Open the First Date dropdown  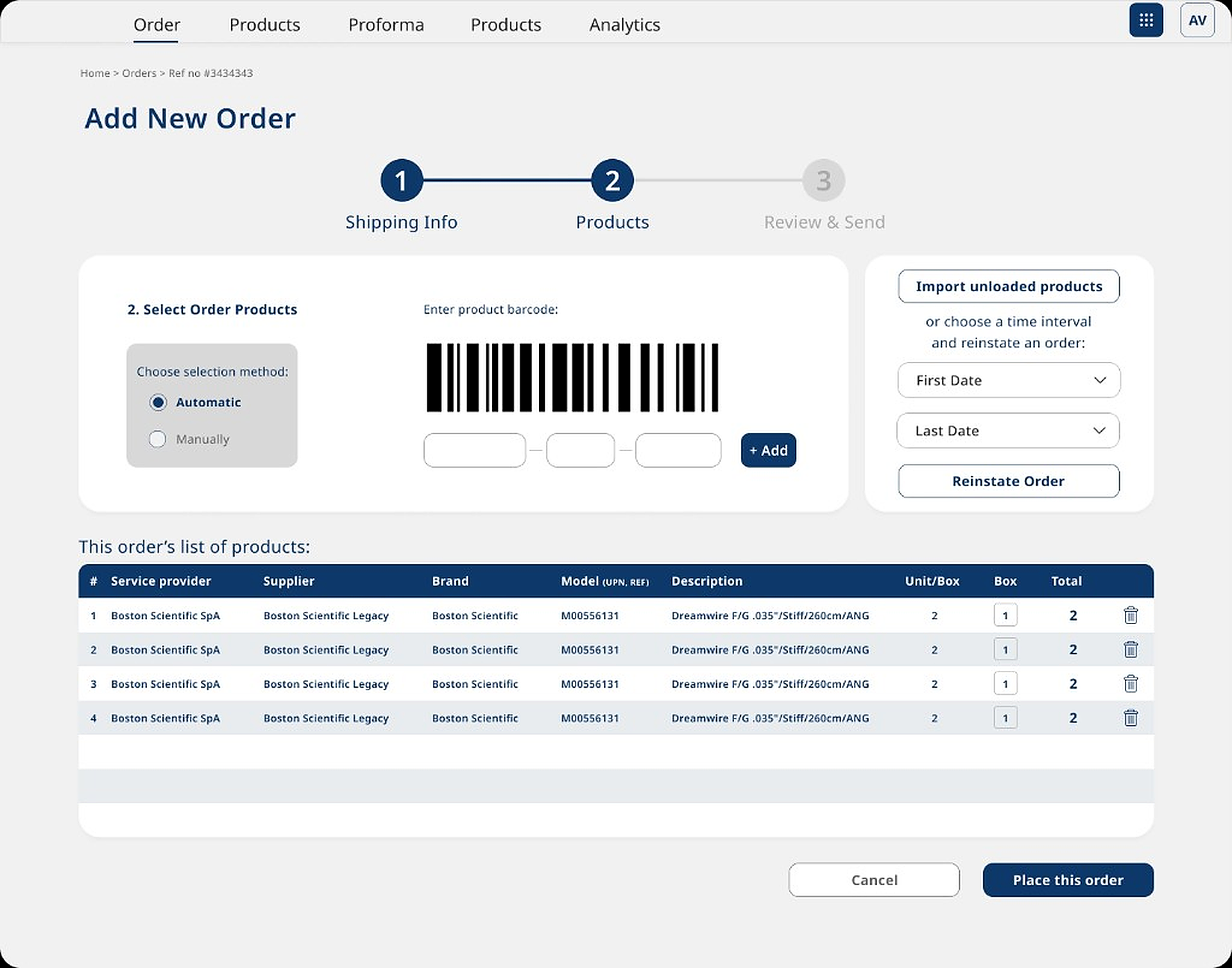(x=1009, y=380)
